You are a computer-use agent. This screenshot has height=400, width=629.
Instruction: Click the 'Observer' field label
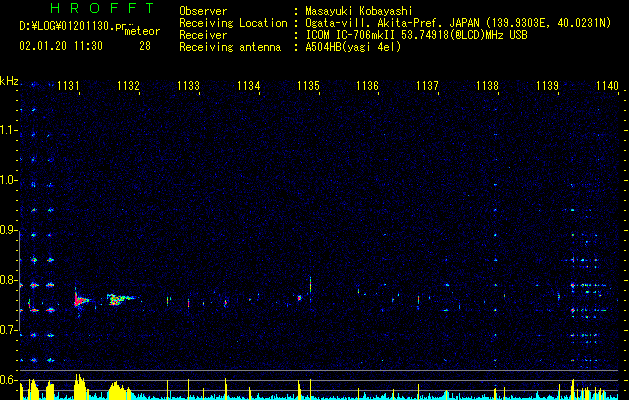(203, 11)
